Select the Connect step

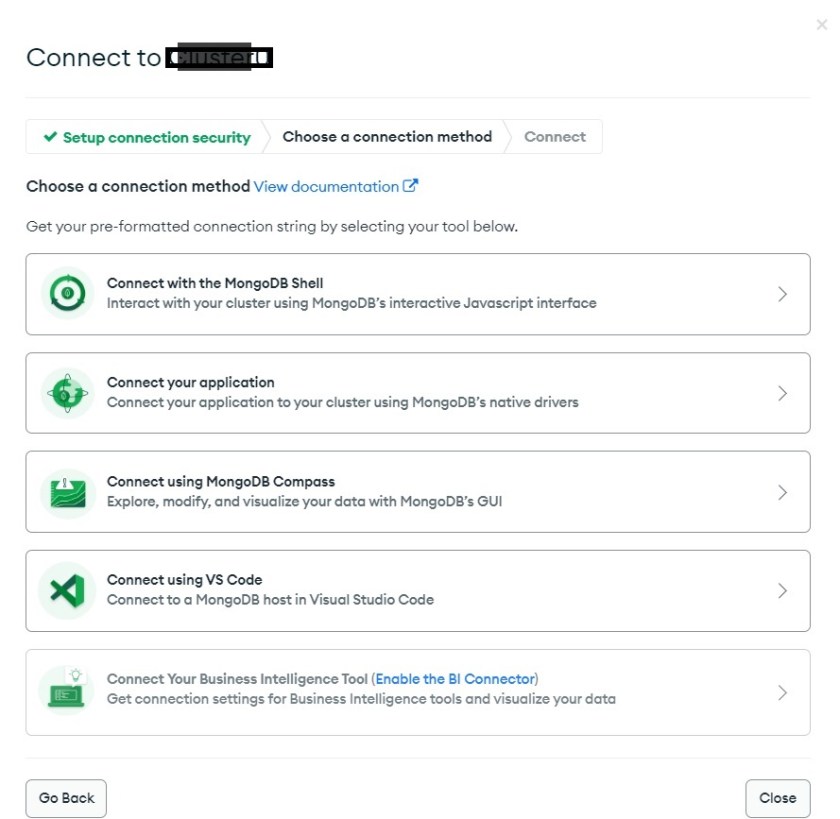554,136
